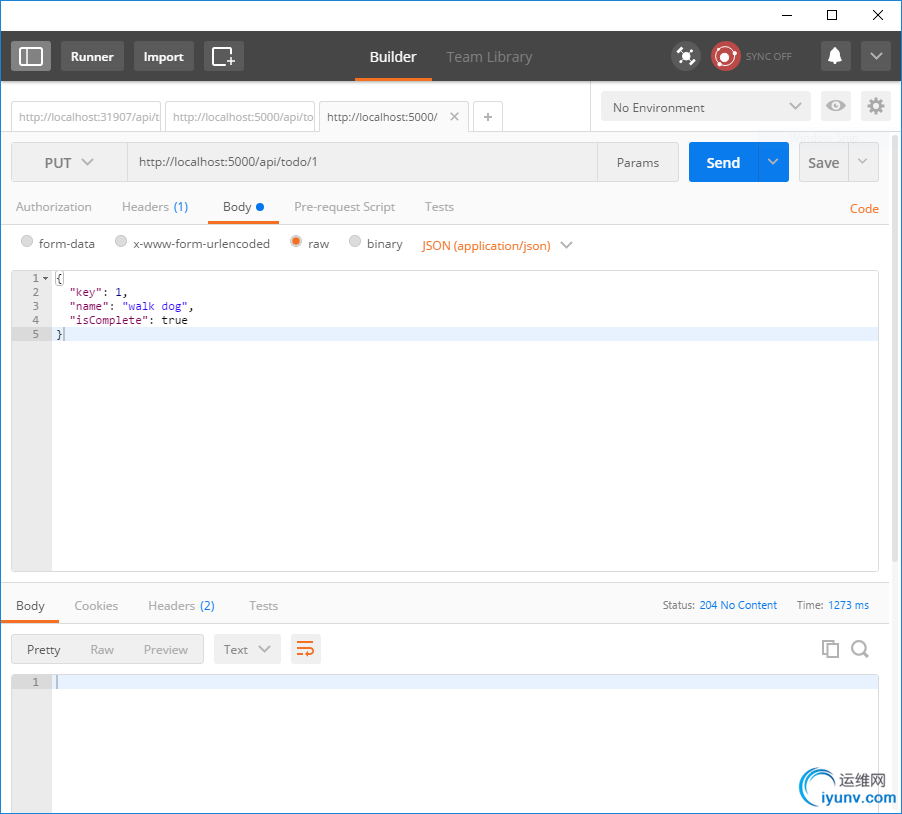
Task: Send the PUT request
Action: point(724,162)
